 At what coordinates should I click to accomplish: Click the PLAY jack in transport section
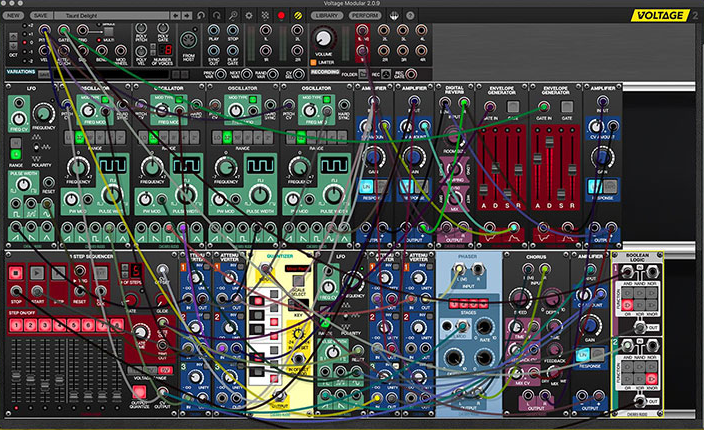pyautogui.click(x=214, y=31)
